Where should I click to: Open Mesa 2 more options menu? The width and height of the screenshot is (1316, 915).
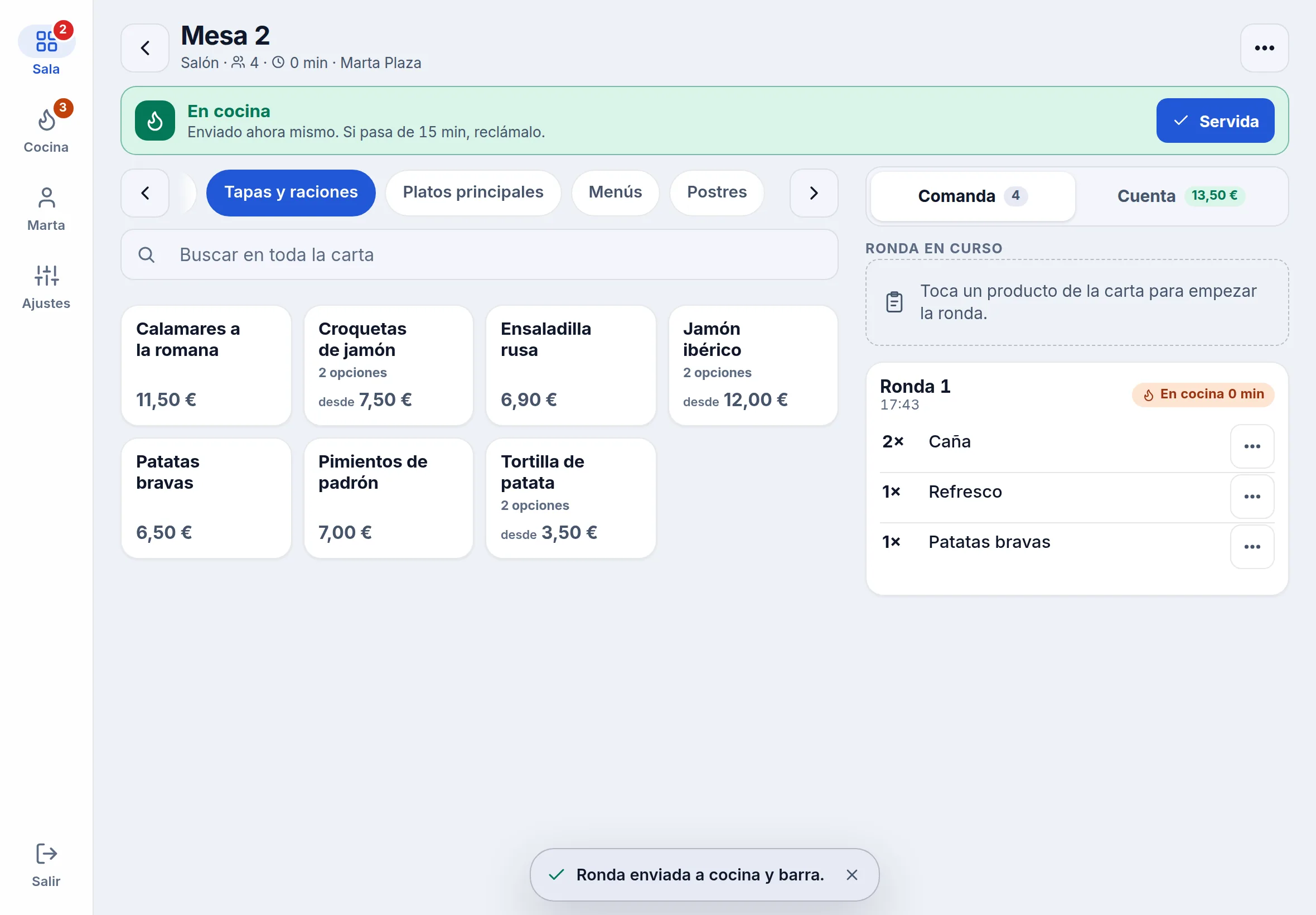pos(1264,48)
